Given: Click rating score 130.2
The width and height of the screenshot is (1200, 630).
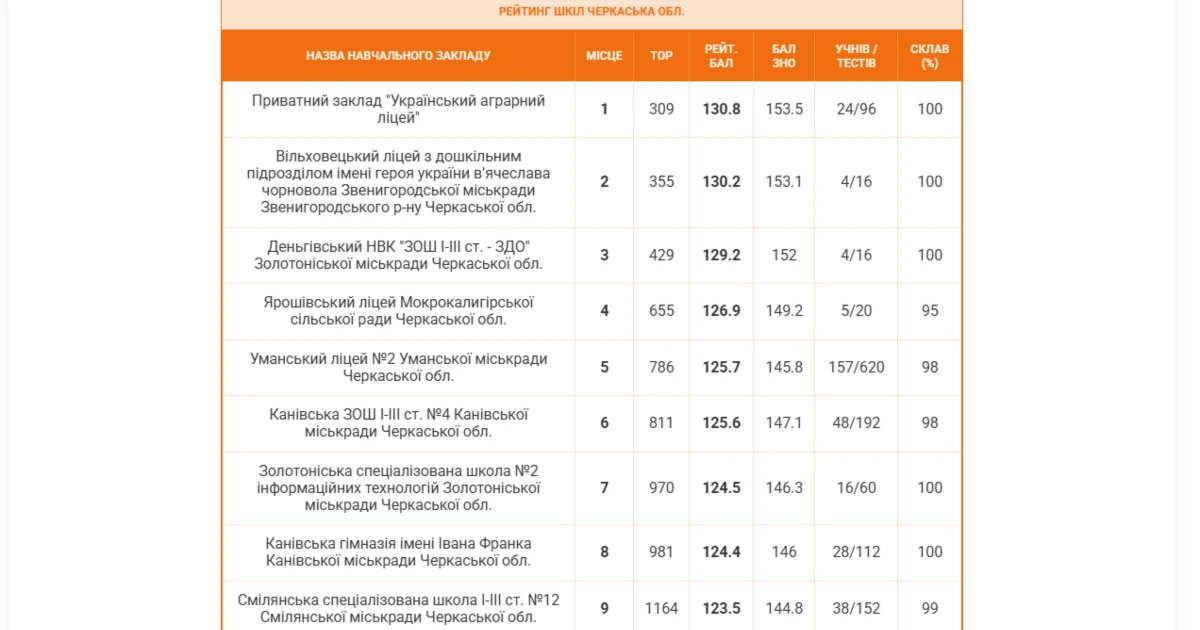Looking at the screenshot, I should coord(721,182).
